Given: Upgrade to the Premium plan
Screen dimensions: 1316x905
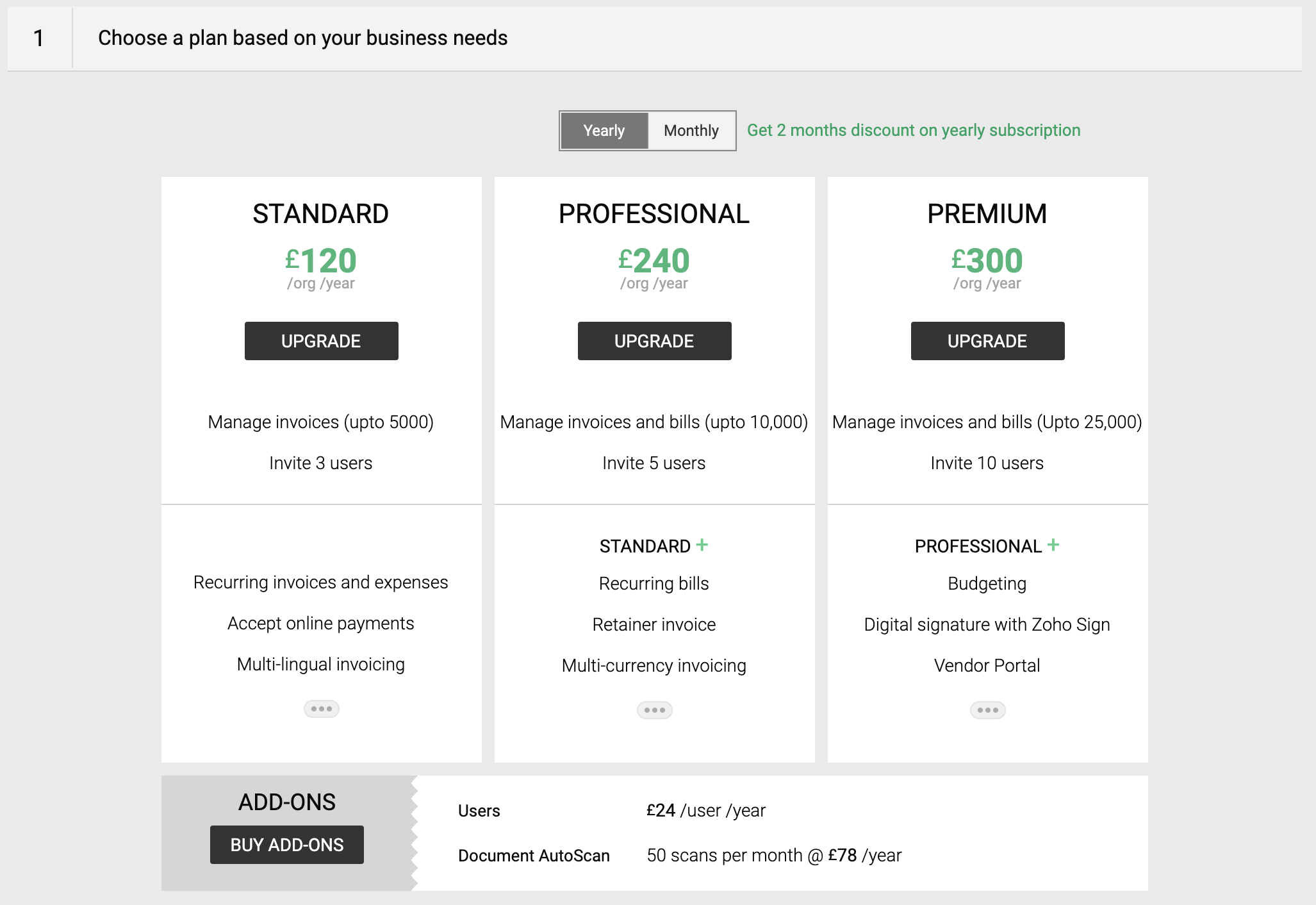Looking at the screenshot, I should point(987,341).
